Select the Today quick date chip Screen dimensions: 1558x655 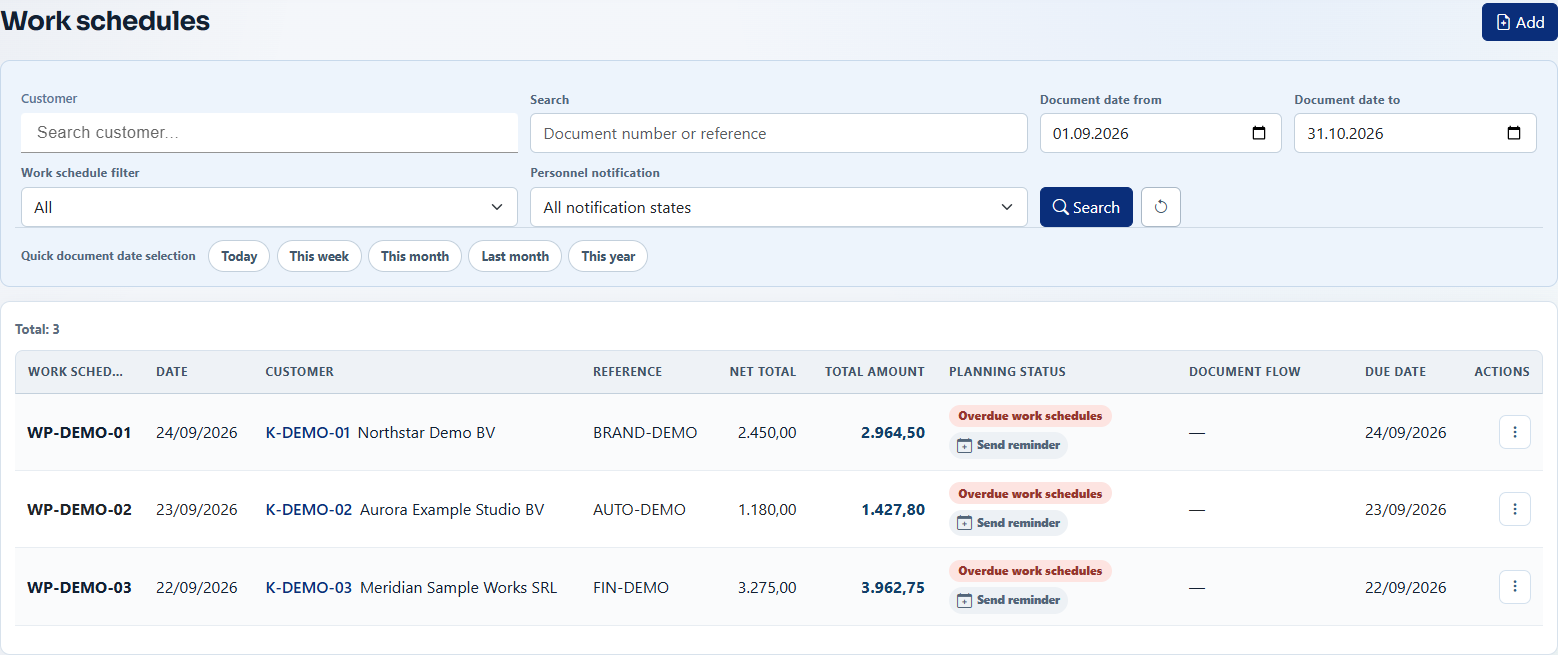coord(239,256)
